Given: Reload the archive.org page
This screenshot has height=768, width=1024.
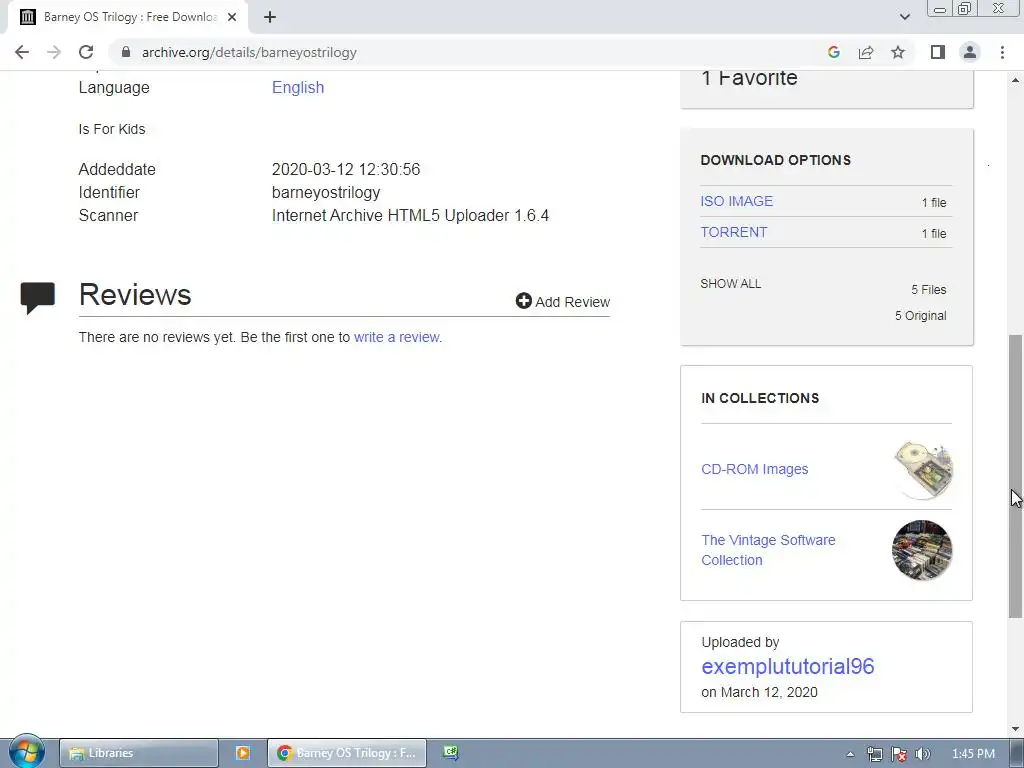Looking at the screenshot, I should coord(86,52).
